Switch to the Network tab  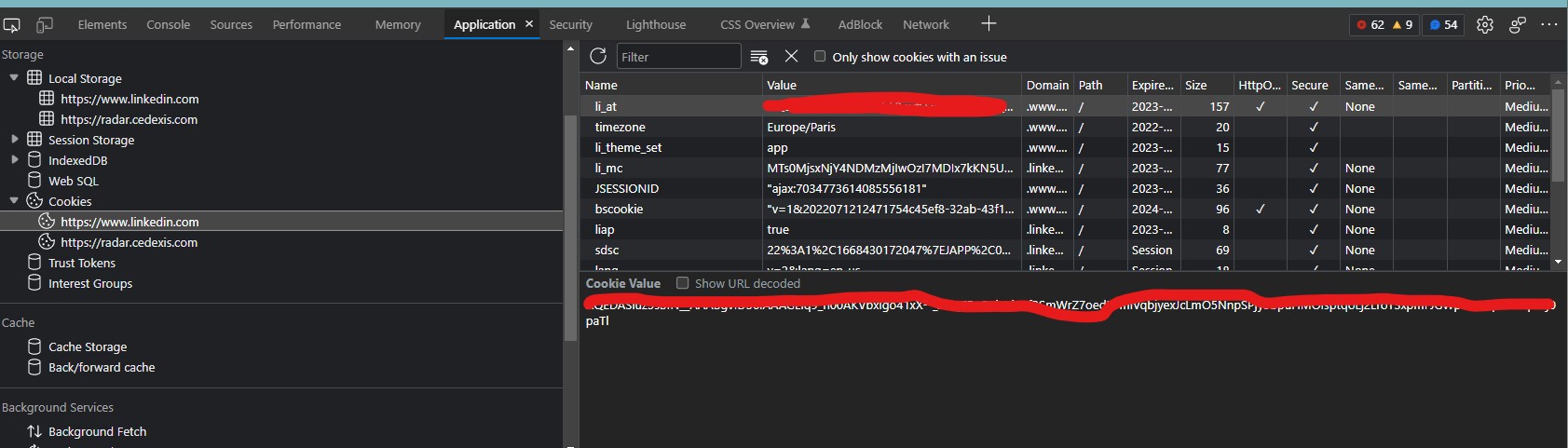[925, 25]
